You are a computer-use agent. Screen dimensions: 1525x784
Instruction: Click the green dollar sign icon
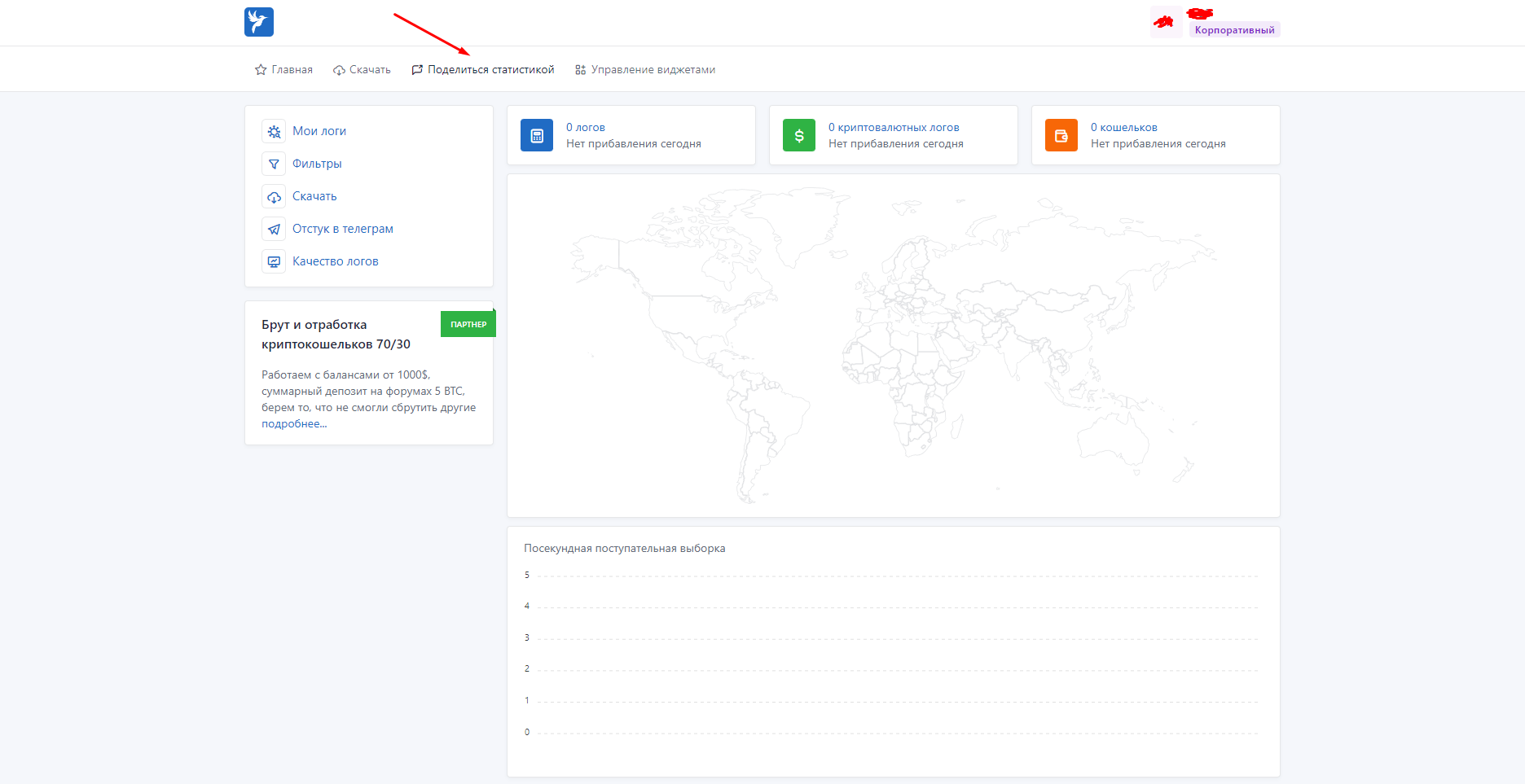(798, 135)
